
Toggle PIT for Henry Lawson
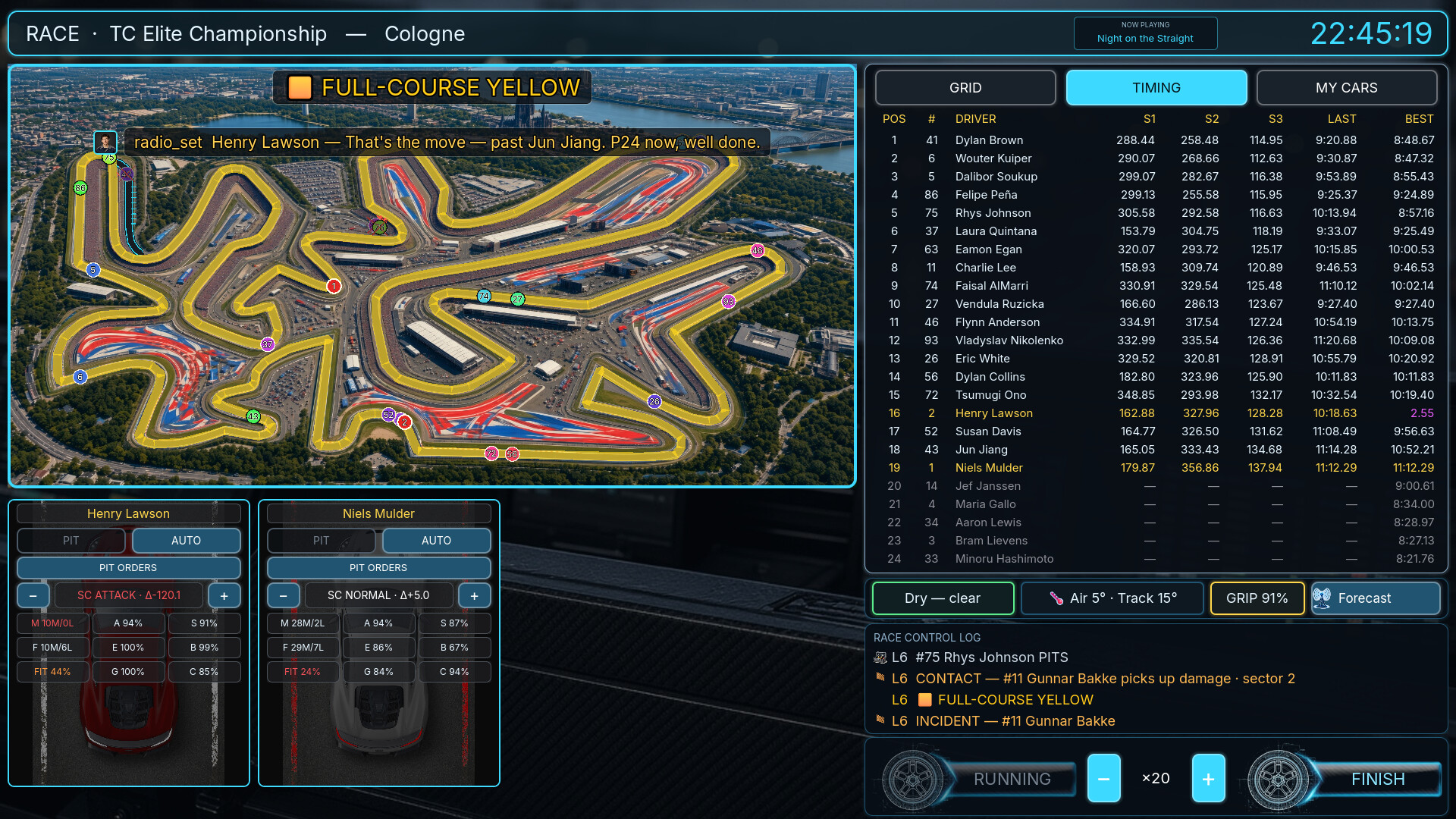pos(71,541)
